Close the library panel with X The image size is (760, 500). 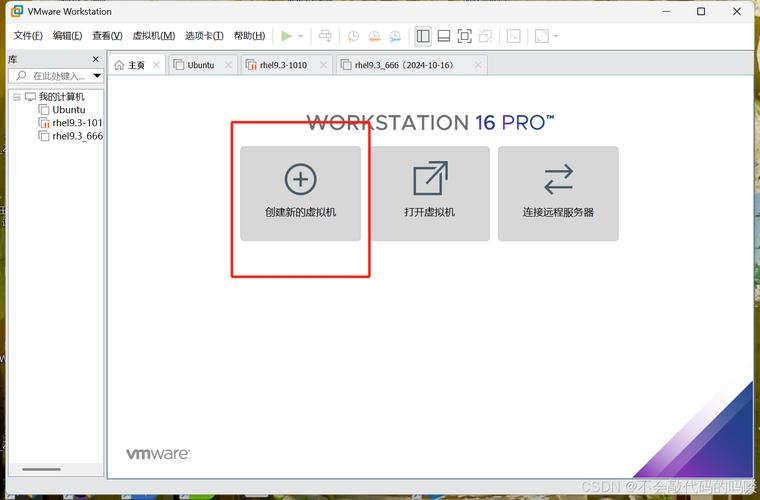[97, 59]
